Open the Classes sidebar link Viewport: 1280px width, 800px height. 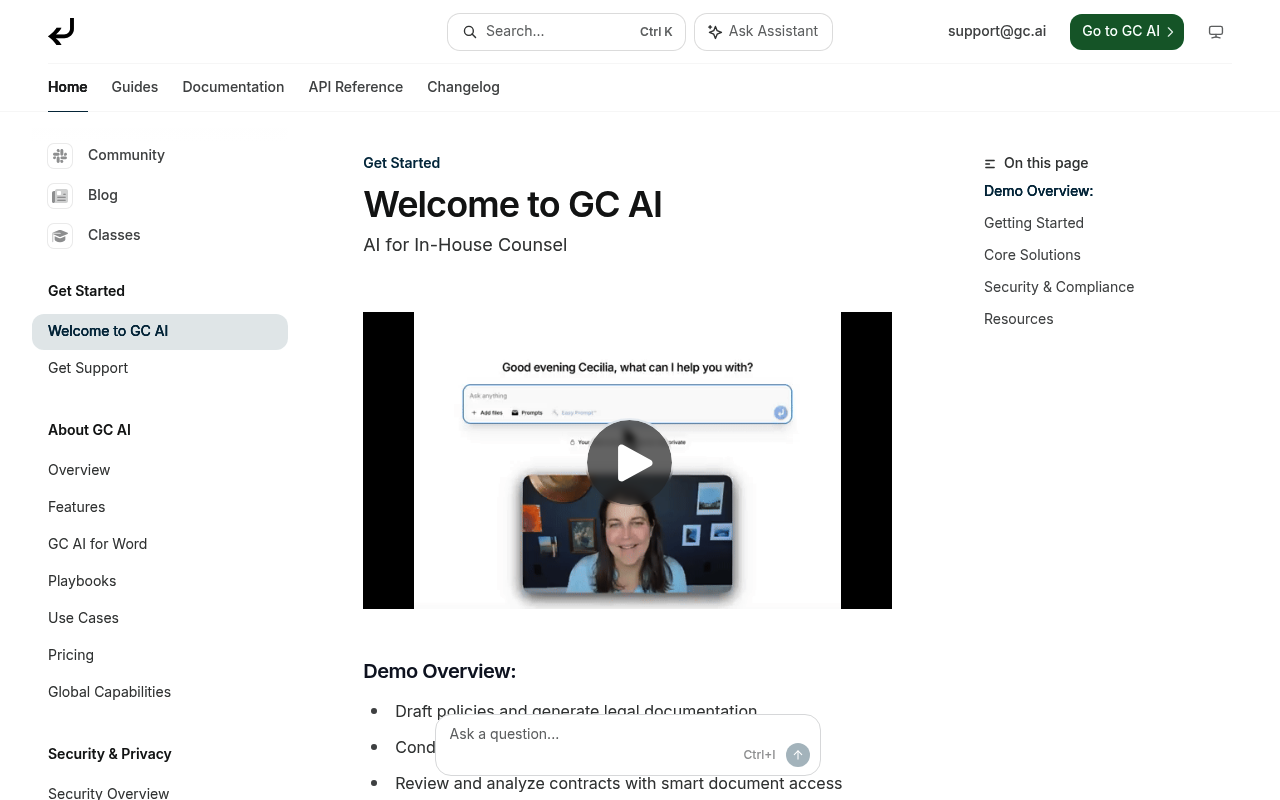click(114, 235)
